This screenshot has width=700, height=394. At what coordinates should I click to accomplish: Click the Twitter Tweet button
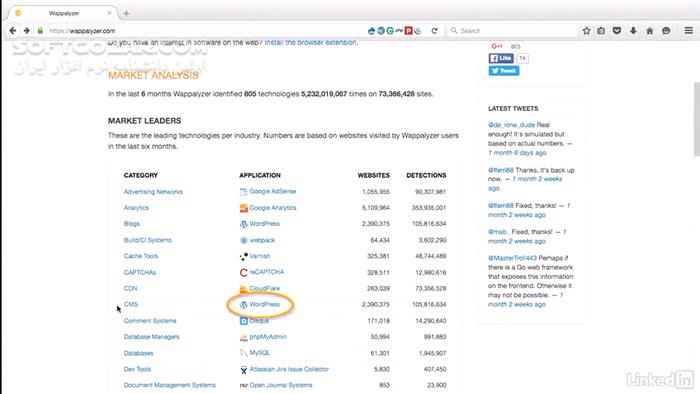[504, 71]
